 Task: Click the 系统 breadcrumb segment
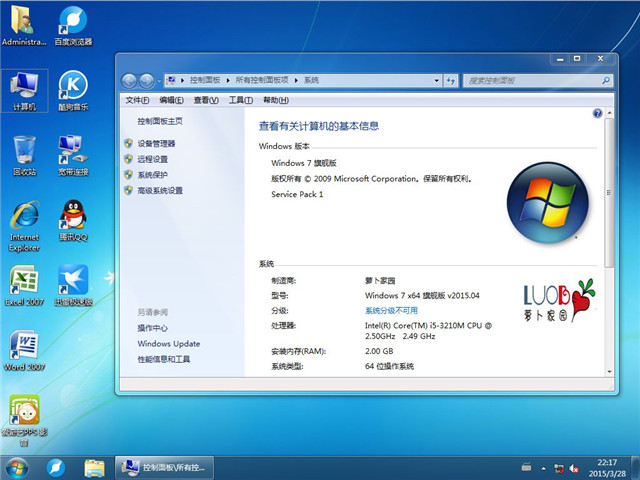click(311, 80)
